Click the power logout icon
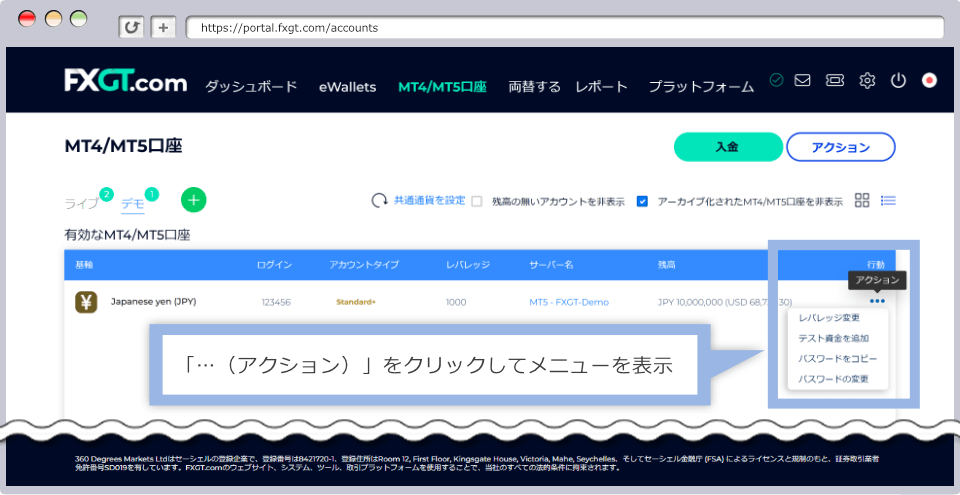This screenshot has width=960, height=495. click(x=898, y=80)
